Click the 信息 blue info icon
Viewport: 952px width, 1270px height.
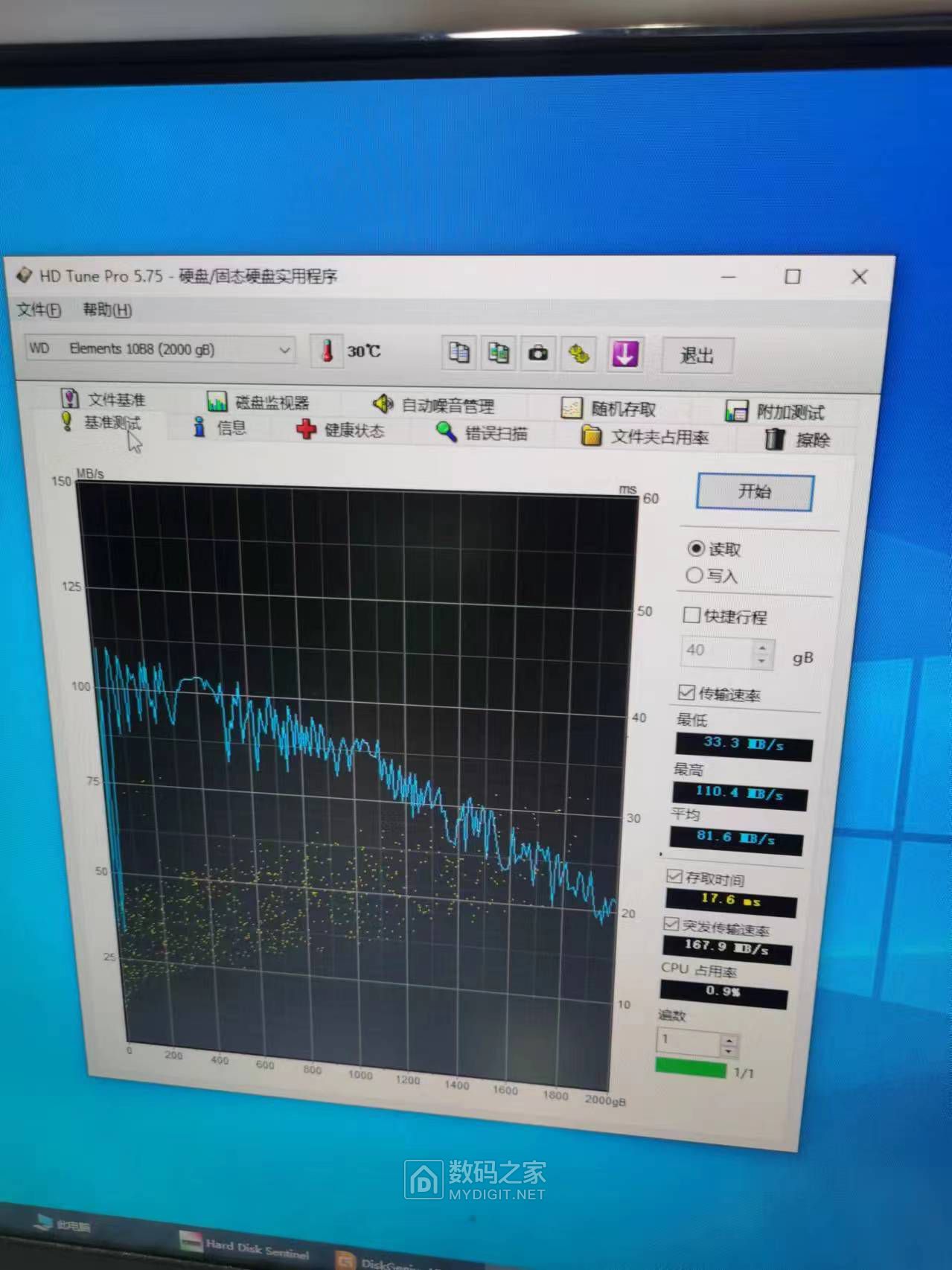tap(199, 427)
